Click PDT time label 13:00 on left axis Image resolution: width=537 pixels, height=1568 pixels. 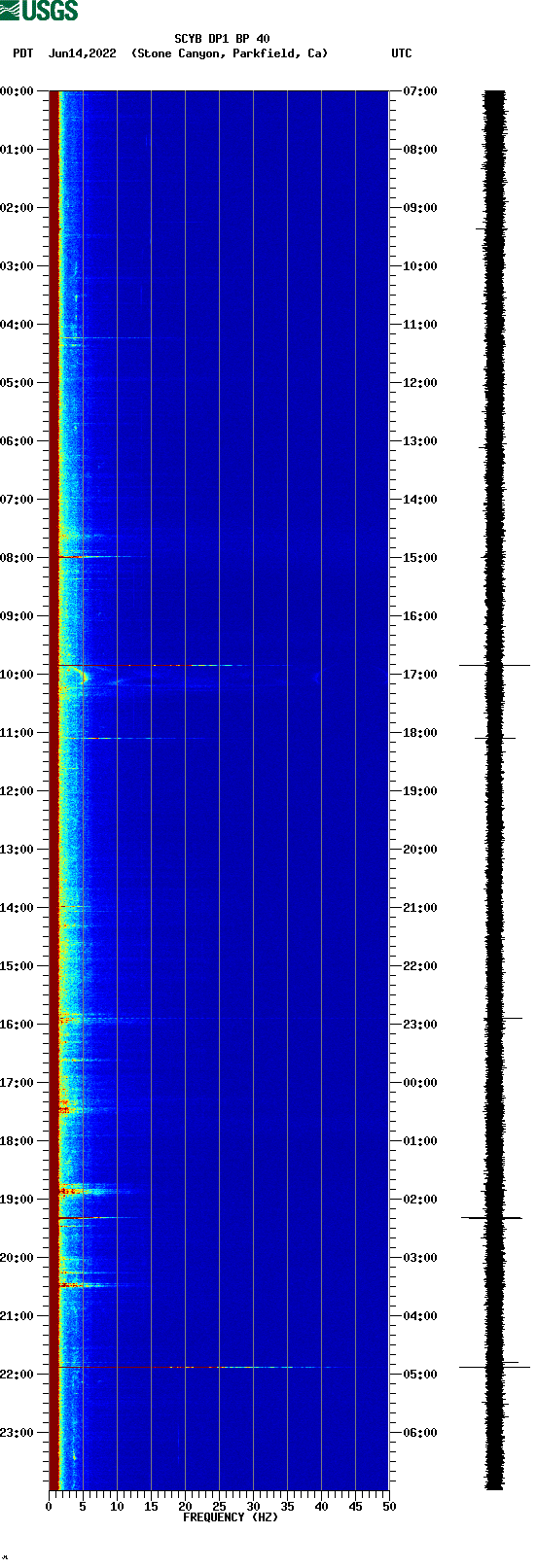18,850
